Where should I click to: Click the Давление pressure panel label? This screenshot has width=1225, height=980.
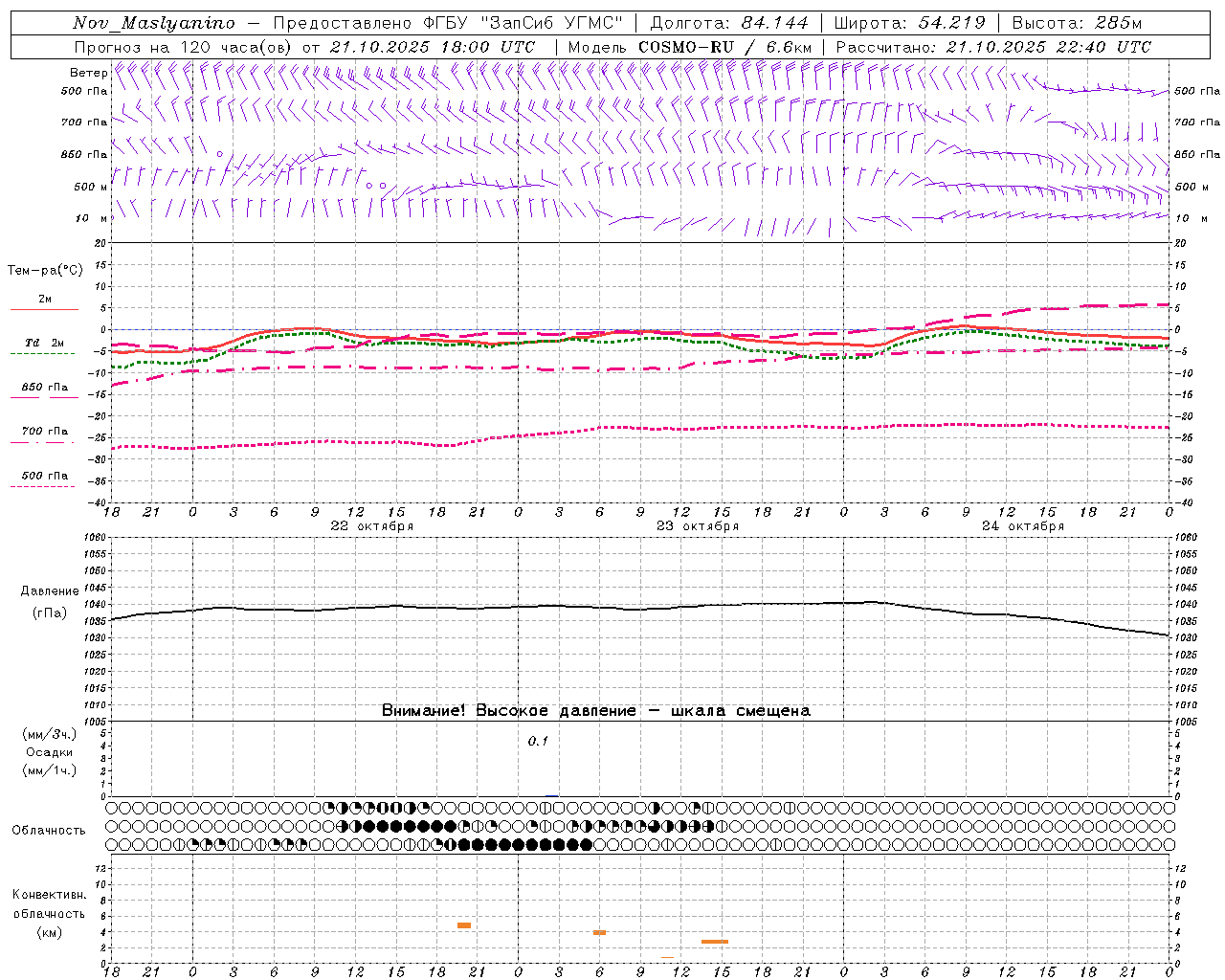[50, 591]
